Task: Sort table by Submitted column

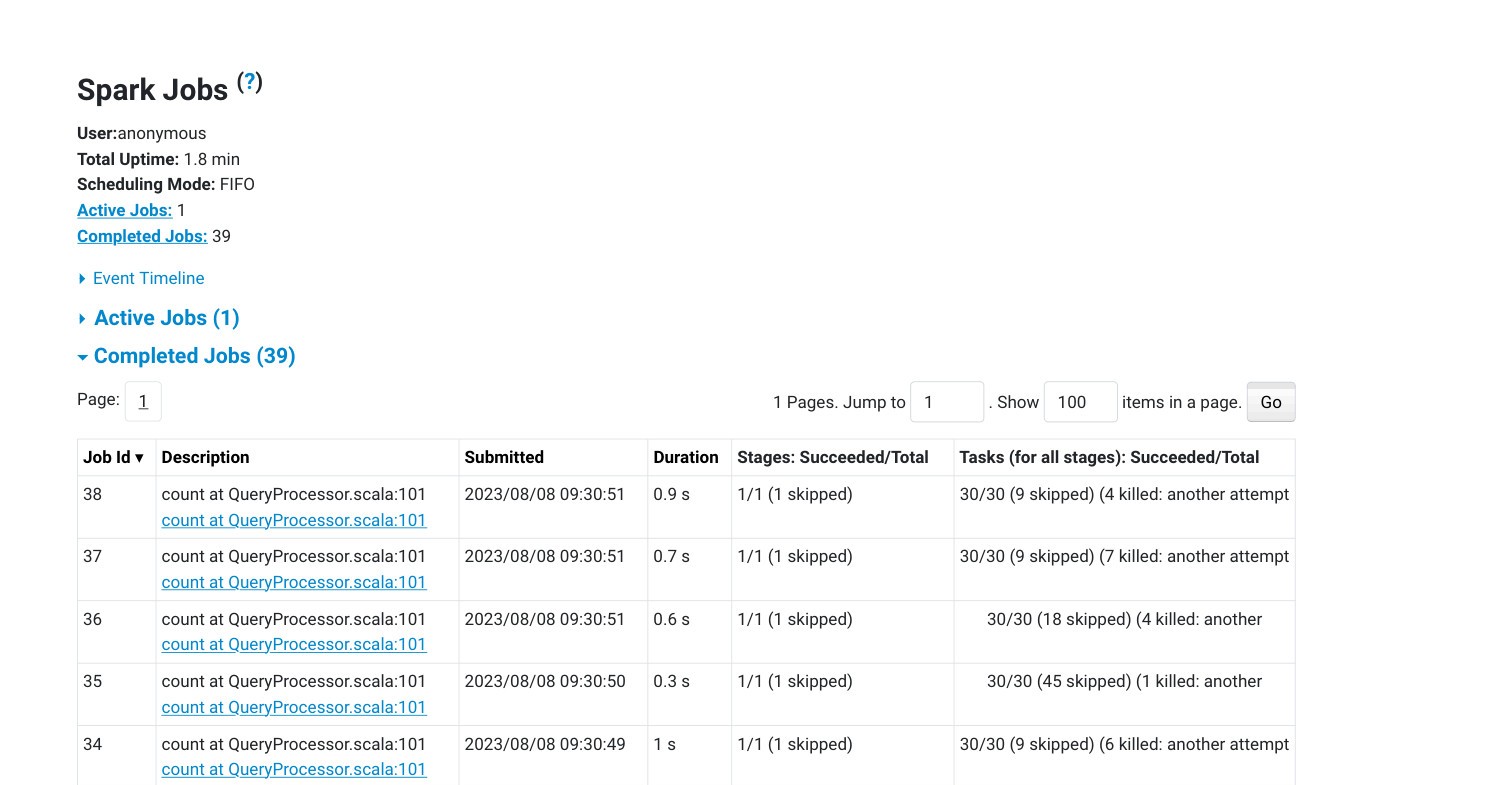Action: point(504,457)
